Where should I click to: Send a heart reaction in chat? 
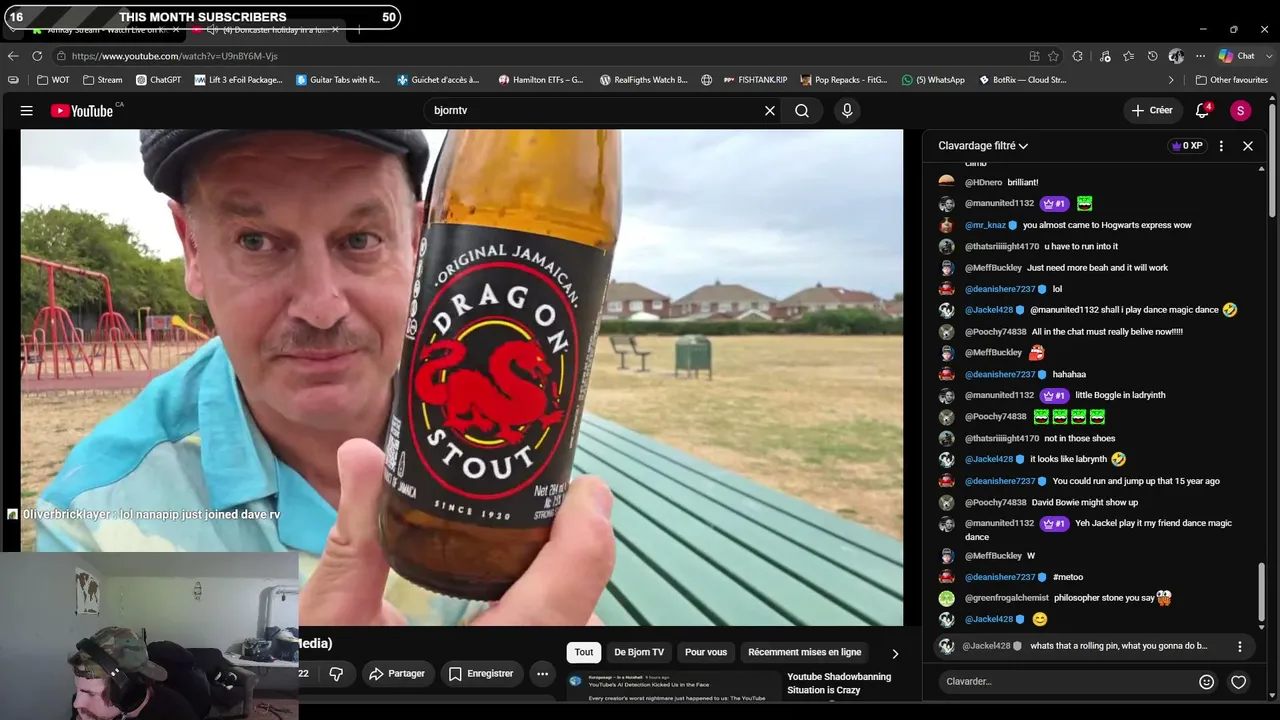pos(1239,682)
